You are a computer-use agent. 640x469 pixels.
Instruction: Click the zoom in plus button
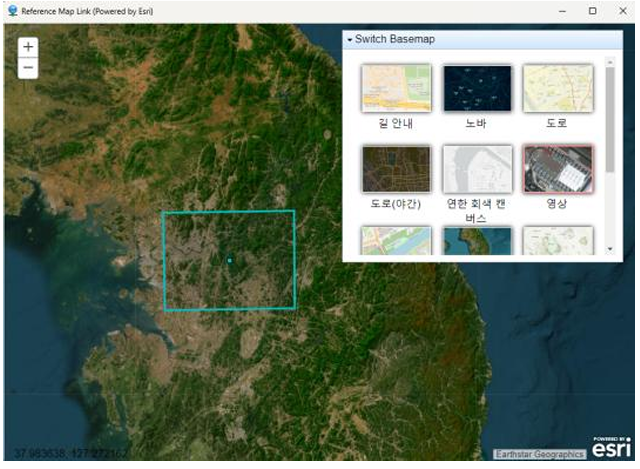[x=28, y=47]
